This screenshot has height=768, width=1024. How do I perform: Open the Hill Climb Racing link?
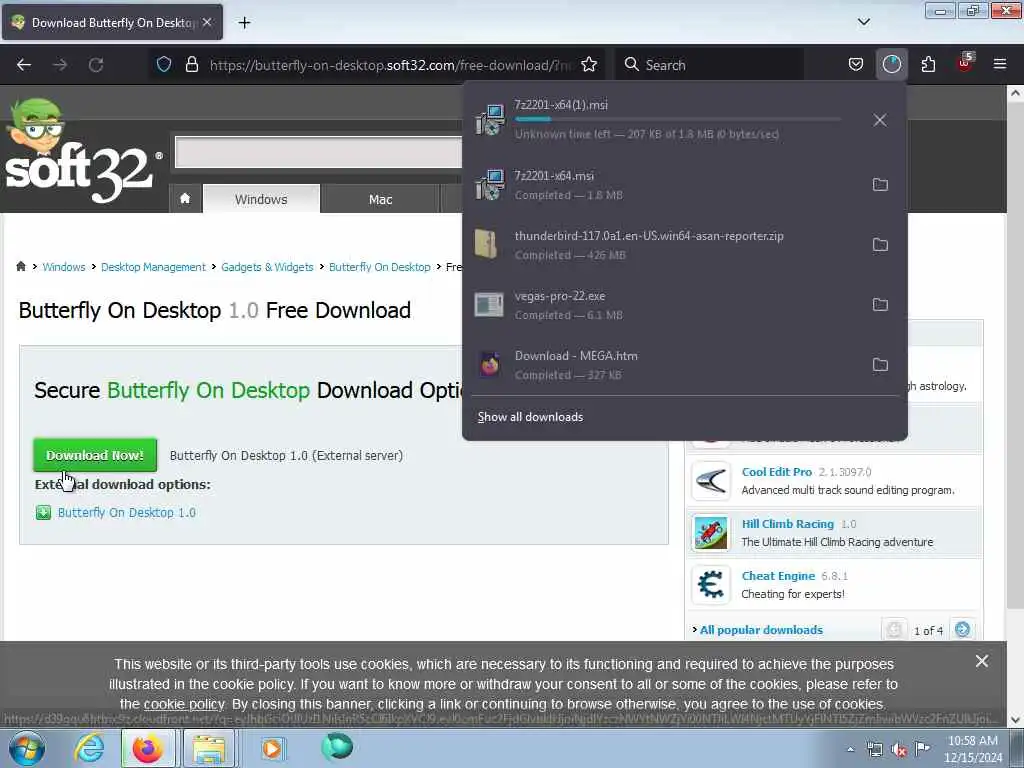tap(788, 524)
